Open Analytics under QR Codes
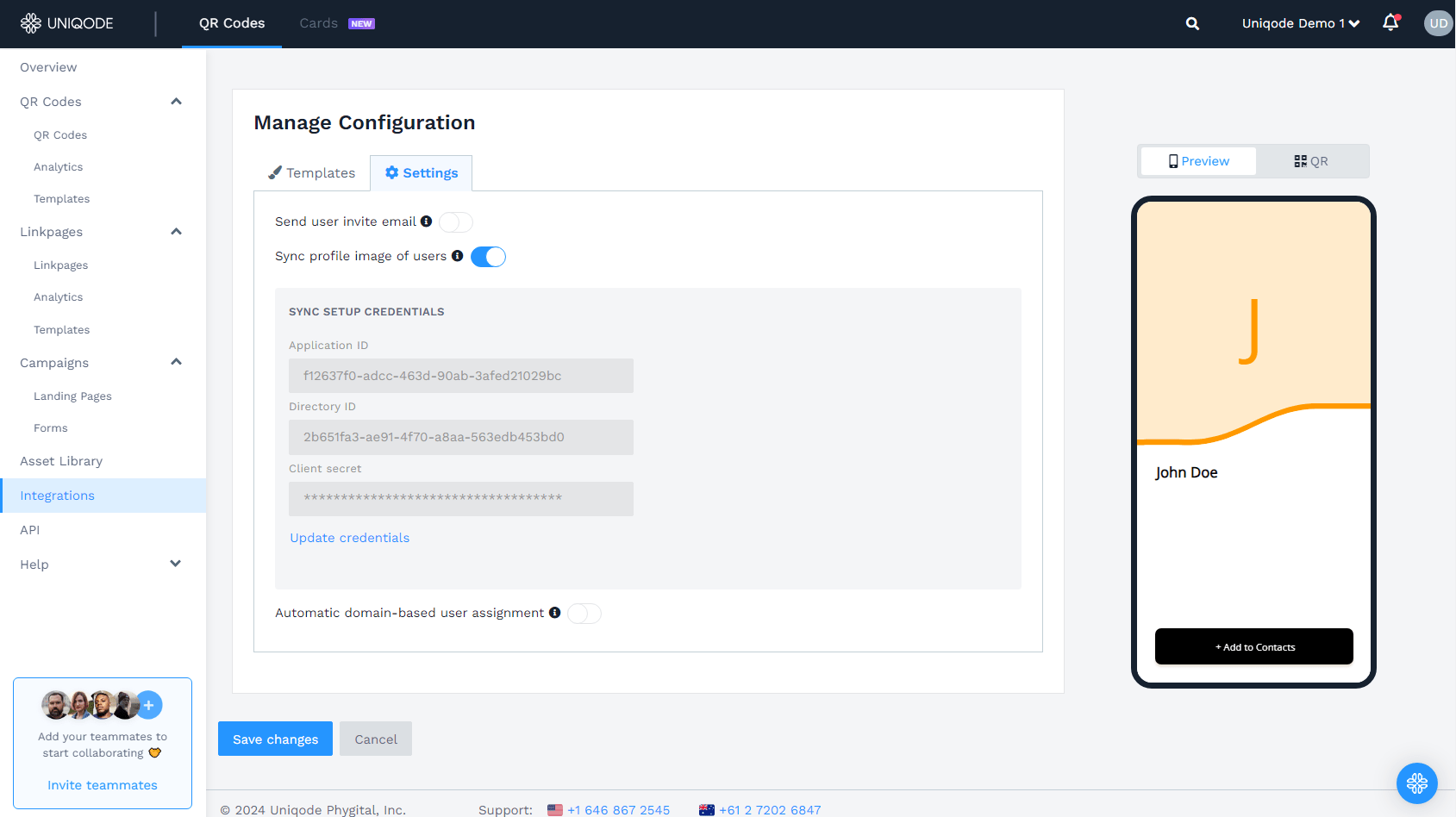The height and width of the screenshot is (817, 1456). point(59,167)
